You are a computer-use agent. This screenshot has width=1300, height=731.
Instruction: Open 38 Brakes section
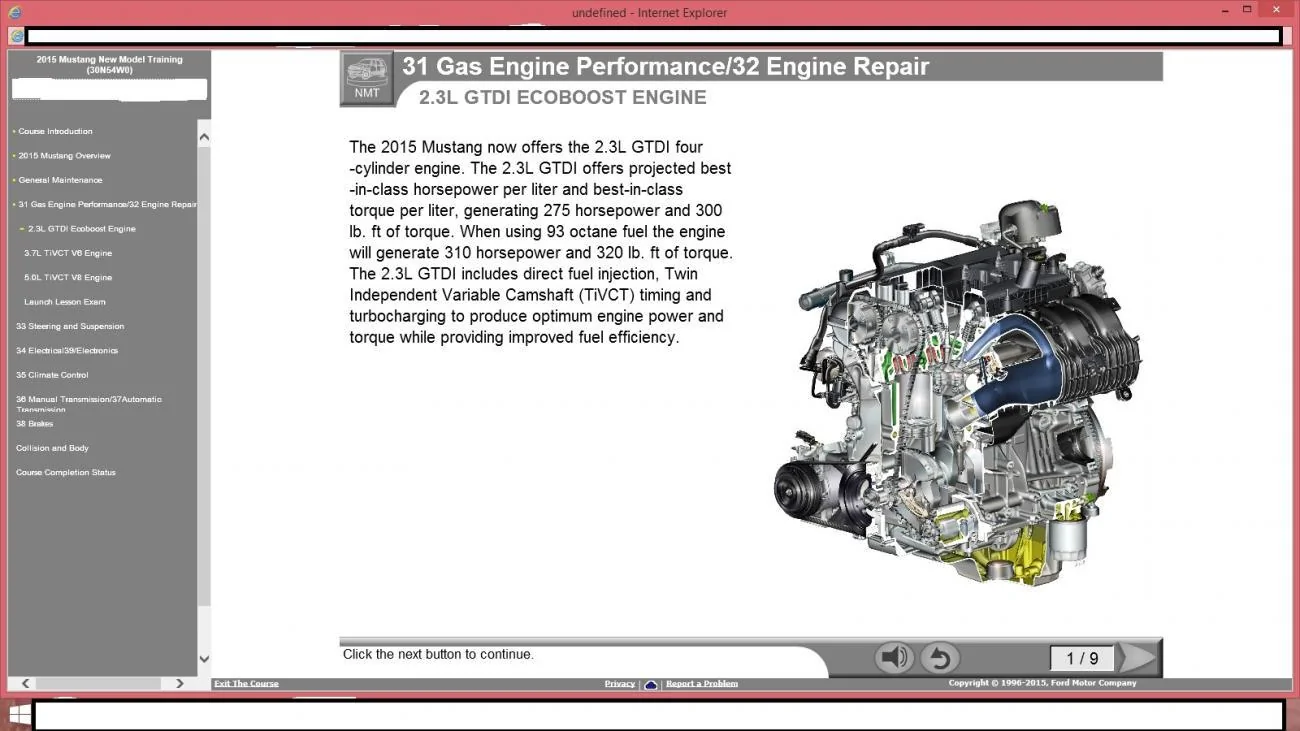coord(35,424)
